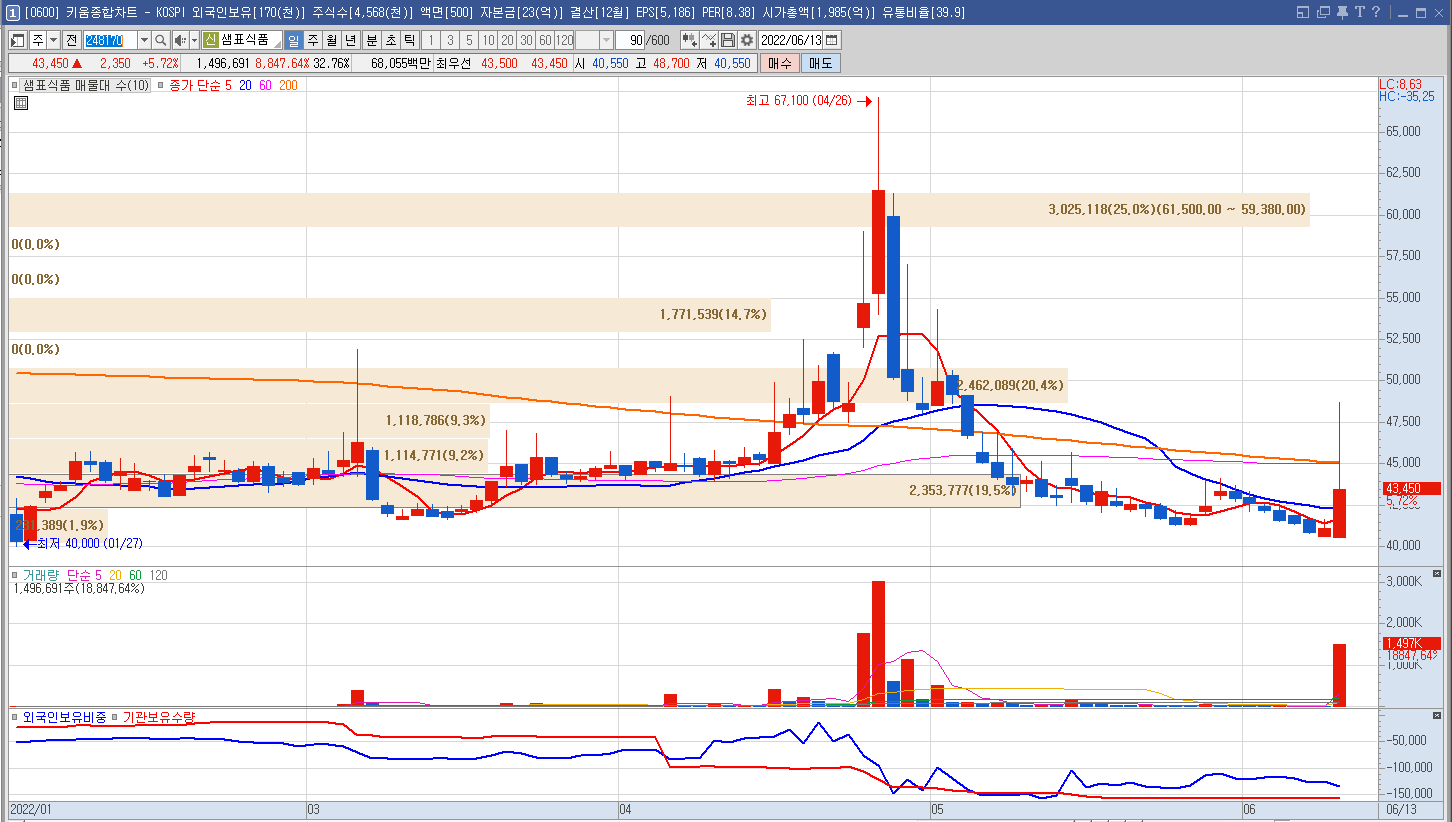Viewport: 1452px width, 822px height.
Task: Click the 매도 sell button
Action: (820, 63)
